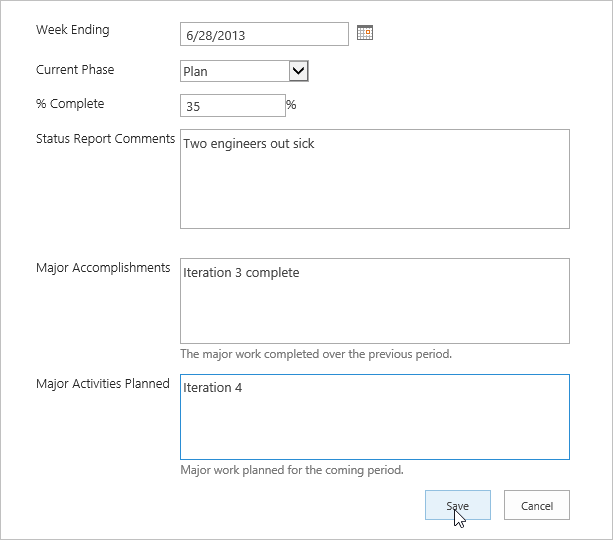Click the Week Ending label

73,30
